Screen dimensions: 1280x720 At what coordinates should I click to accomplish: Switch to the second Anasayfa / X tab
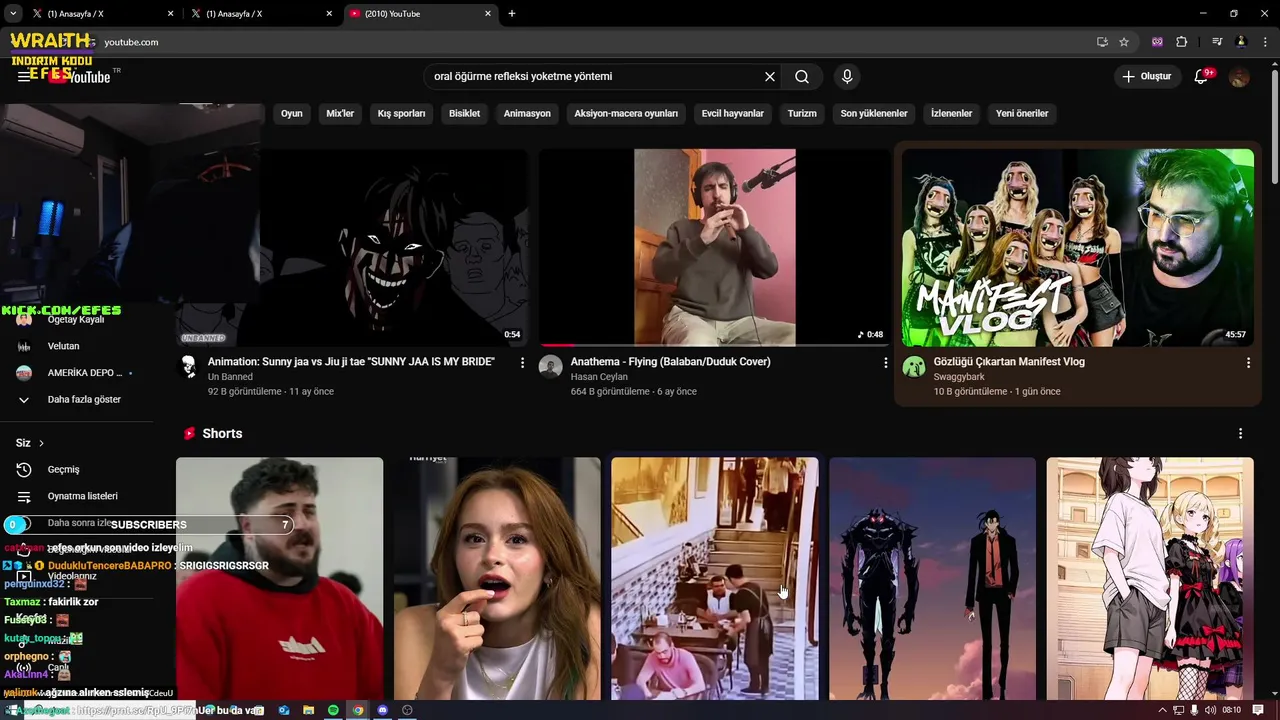pyautogui.click(x=262, y=14)
